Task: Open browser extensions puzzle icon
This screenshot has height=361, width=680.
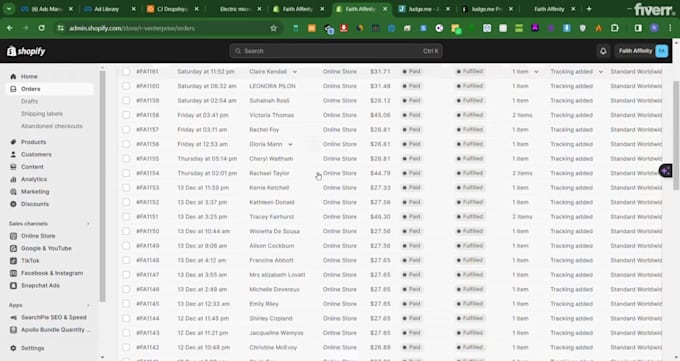Action: (x=615, y=28)
